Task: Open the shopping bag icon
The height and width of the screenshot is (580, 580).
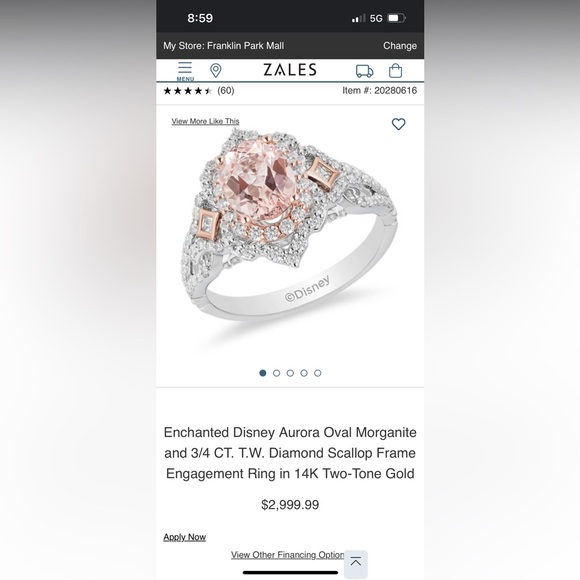Action: [x=395, y=71]
